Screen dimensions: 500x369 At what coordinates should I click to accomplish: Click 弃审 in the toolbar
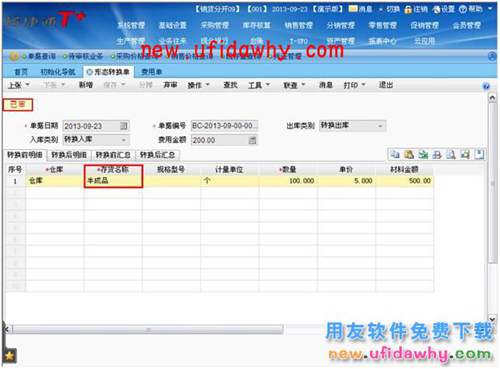pyautogui.click(x=170, y=85)
